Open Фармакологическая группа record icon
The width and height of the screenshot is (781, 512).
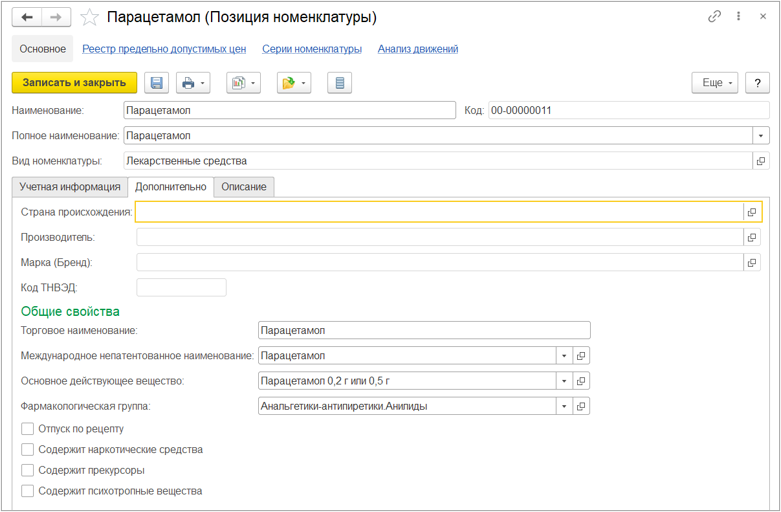[581, 406]
